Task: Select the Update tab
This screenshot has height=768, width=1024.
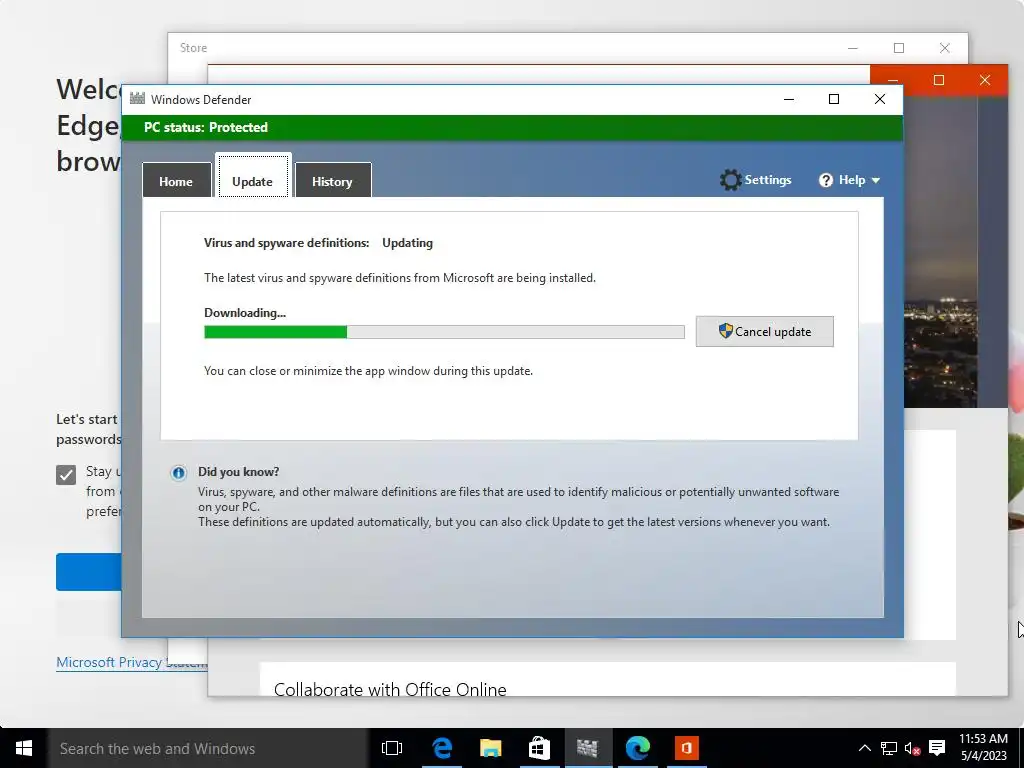Action: 253,178
